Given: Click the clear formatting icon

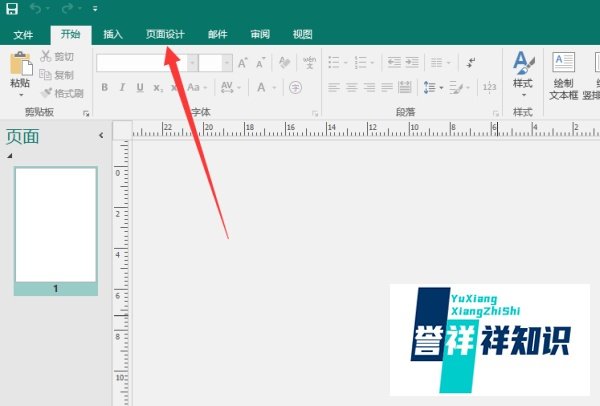Looking at the screenshot, I should click(x=284, y=63).
